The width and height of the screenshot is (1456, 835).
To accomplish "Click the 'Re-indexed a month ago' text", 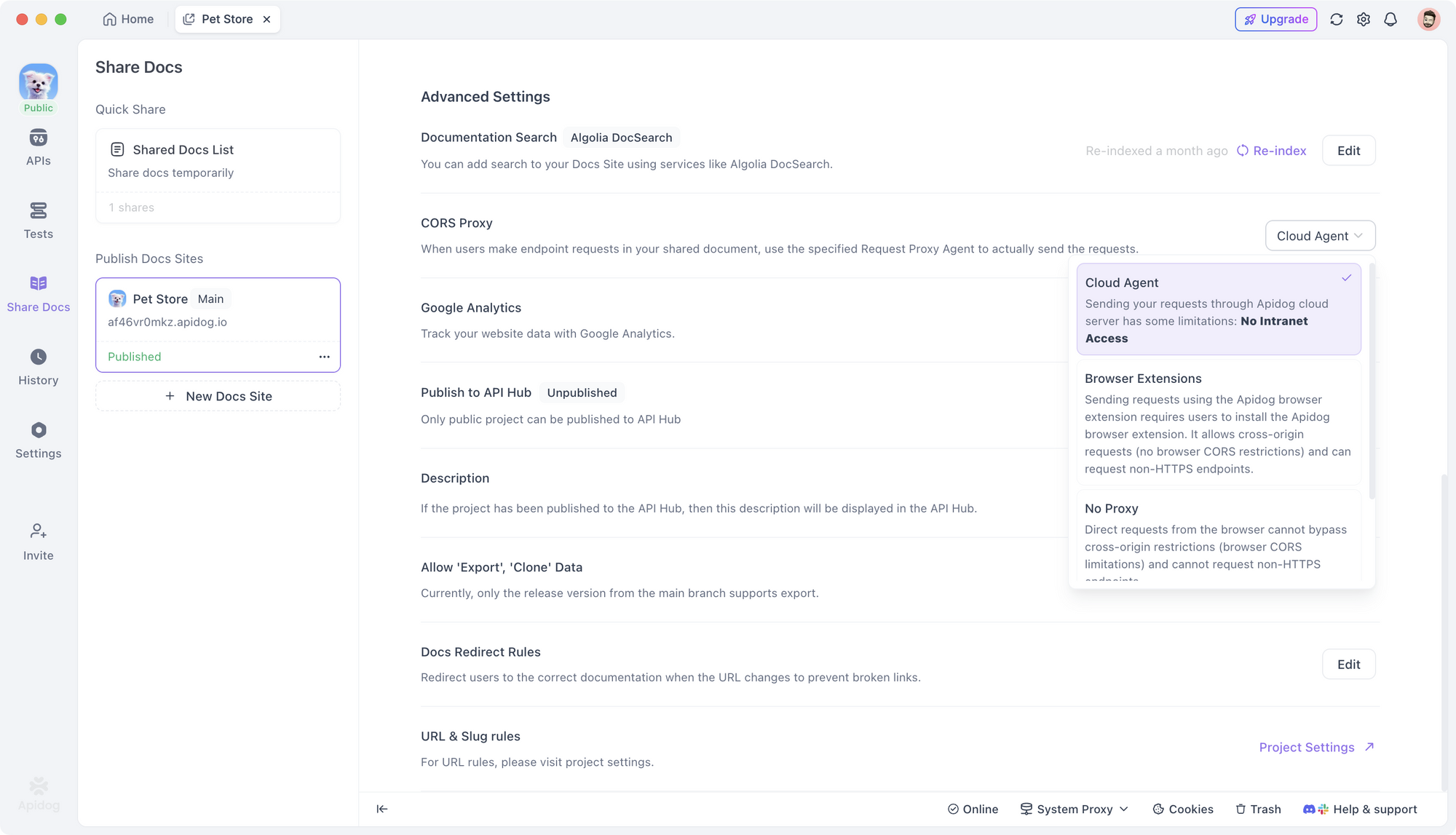I will pos(1156,151).
